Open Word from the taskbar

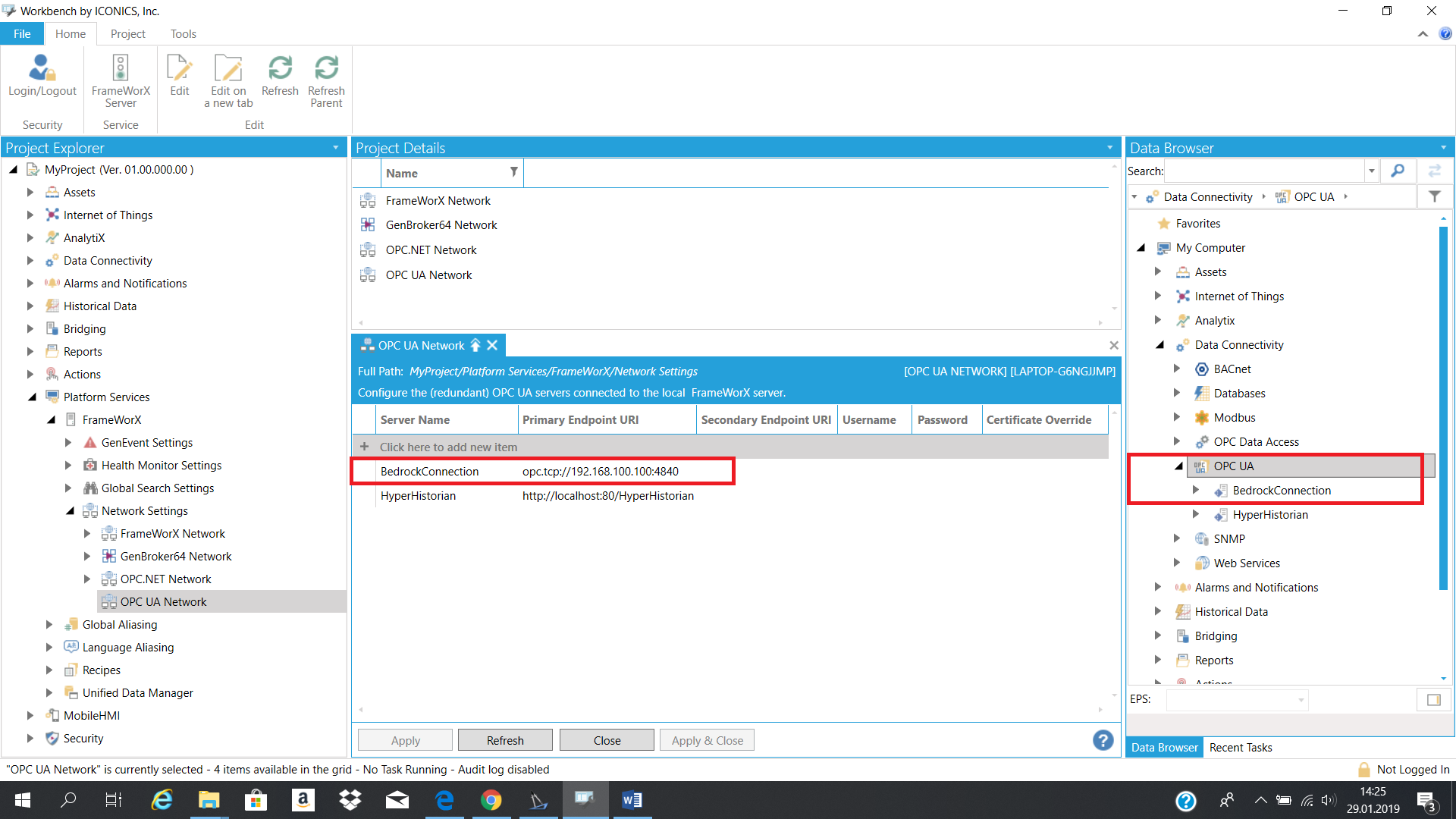point(632,800)
